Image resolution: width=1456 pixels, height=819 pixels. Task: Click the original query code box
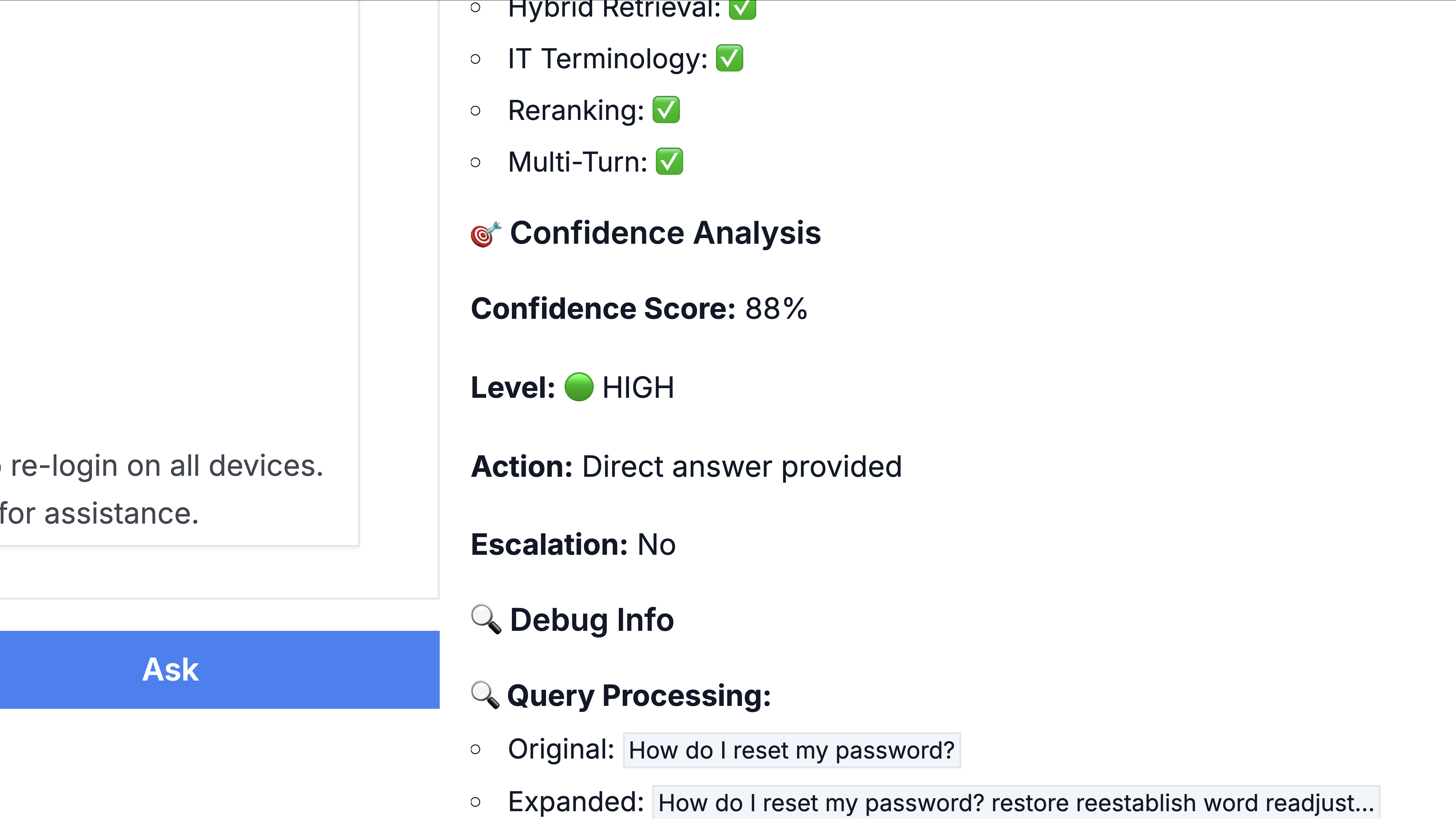791,751
